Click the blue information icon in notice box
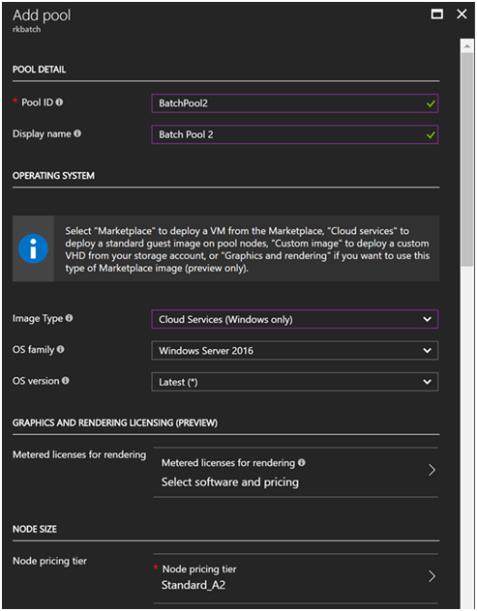 click(33, 249)
